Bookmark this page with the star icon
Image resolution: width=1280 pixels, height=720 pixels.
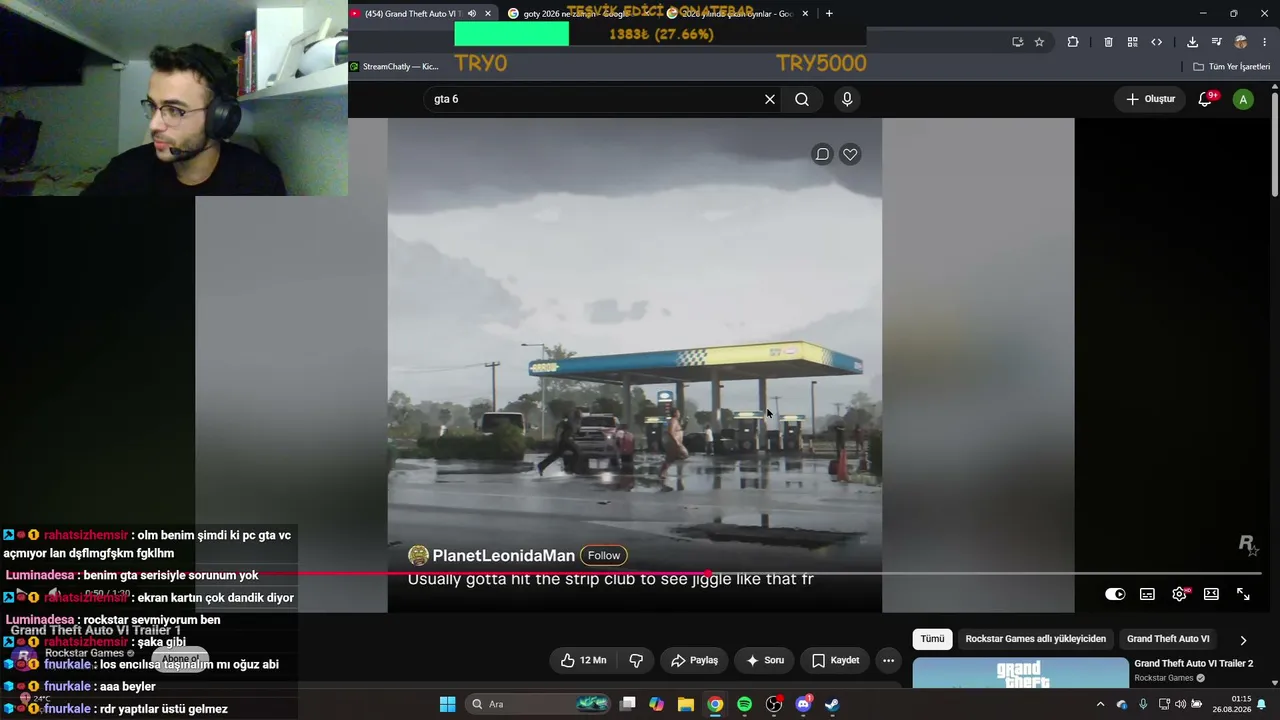click(1039, 42)
